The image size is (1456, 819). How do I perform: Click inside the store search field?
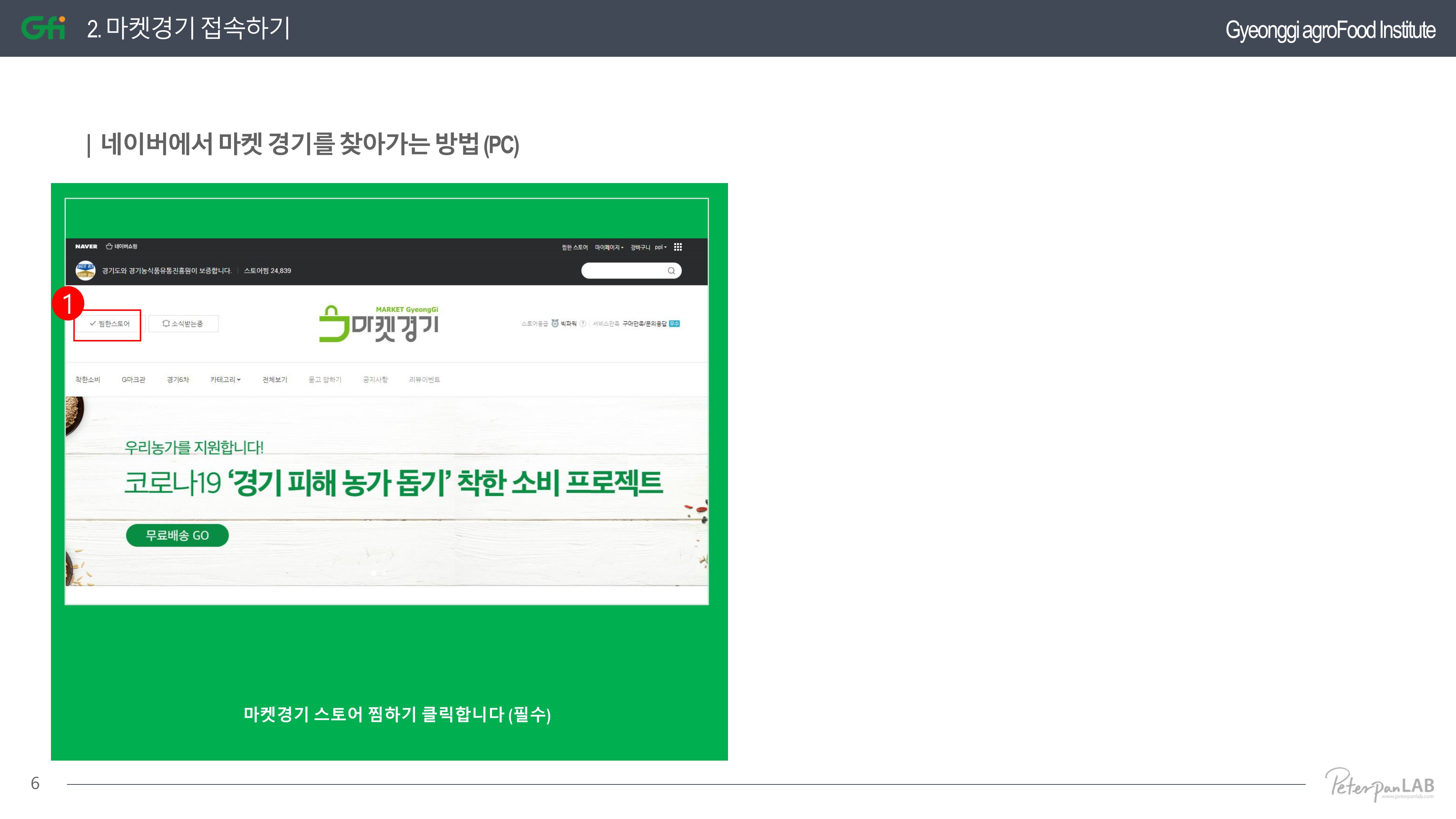pos(624,271)
